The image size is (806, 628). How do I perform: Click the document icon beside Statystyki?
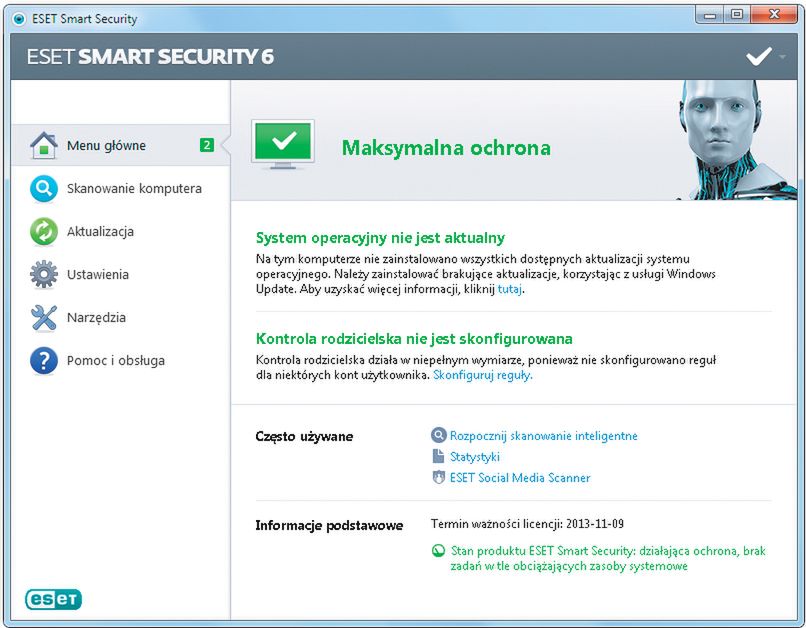(438, 456)
